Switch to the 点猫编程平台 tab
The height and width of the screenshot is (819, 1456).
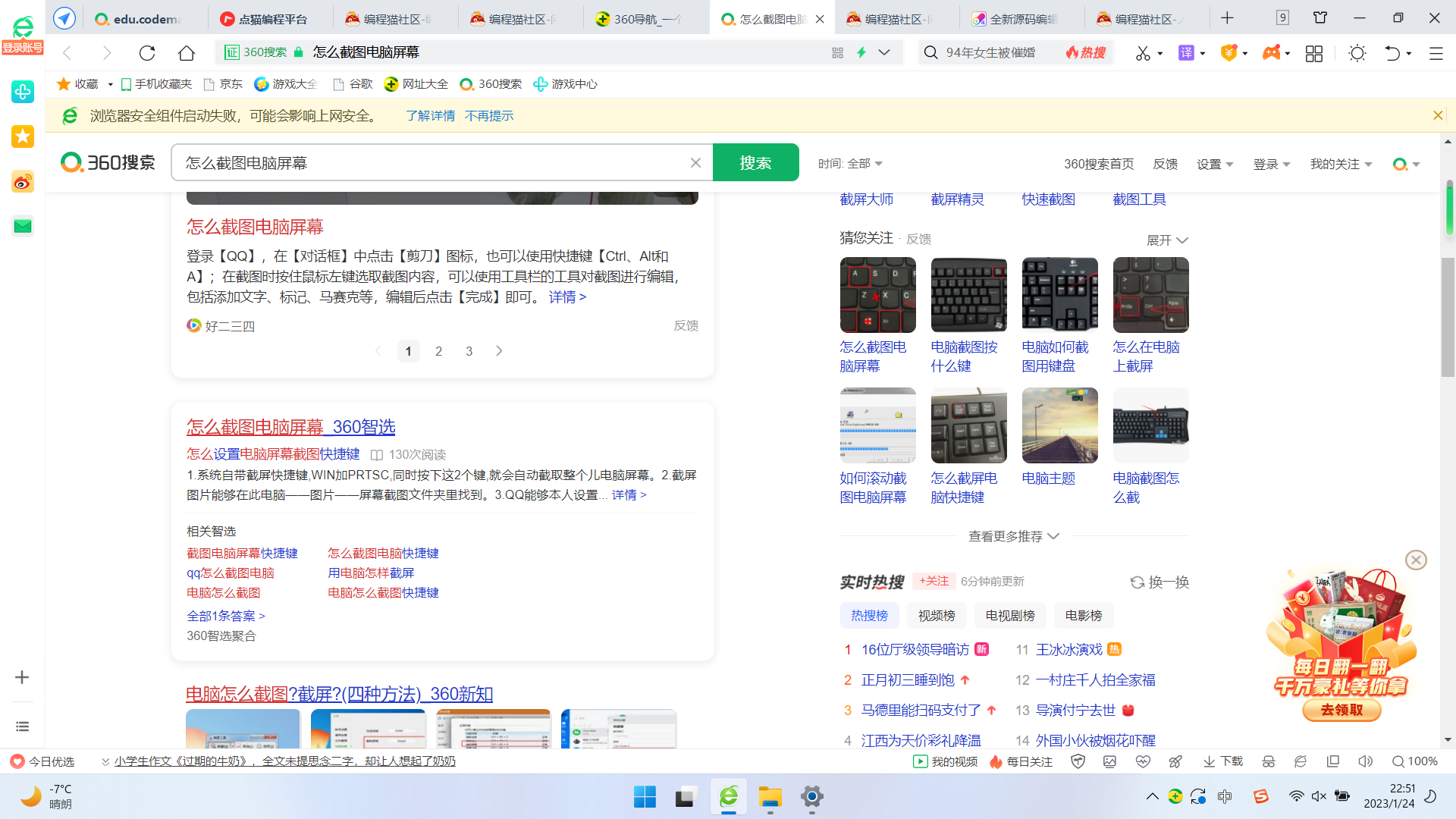pyautogui.click(x=270, y=18)
